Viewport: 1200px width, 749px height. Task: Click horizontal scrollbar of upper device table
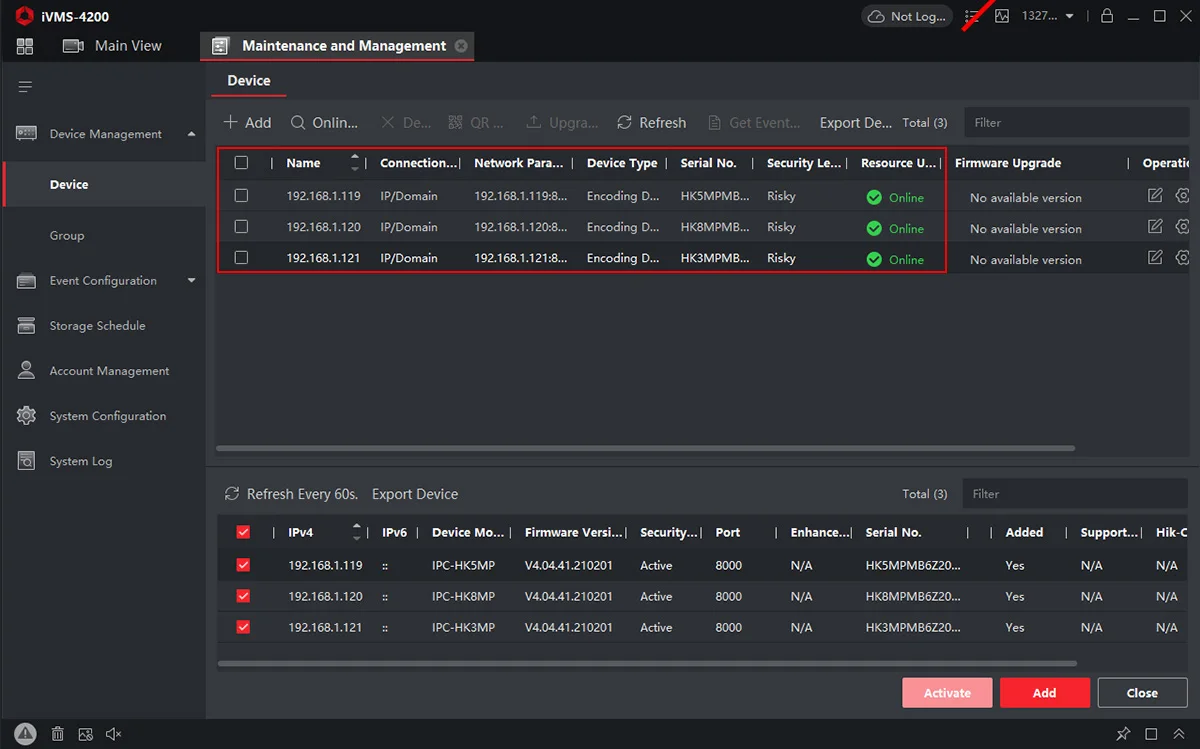645,448
